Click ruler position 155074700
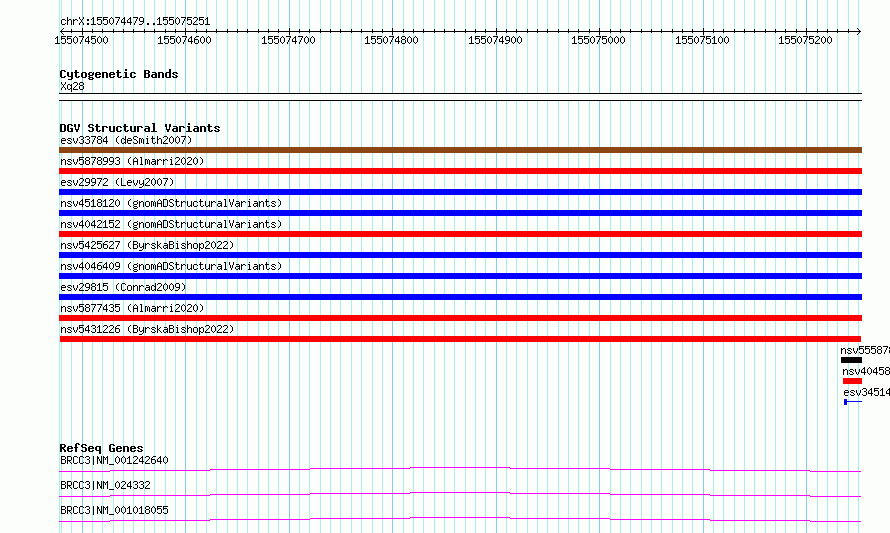890x533 pixels. (x=288, y=40)
